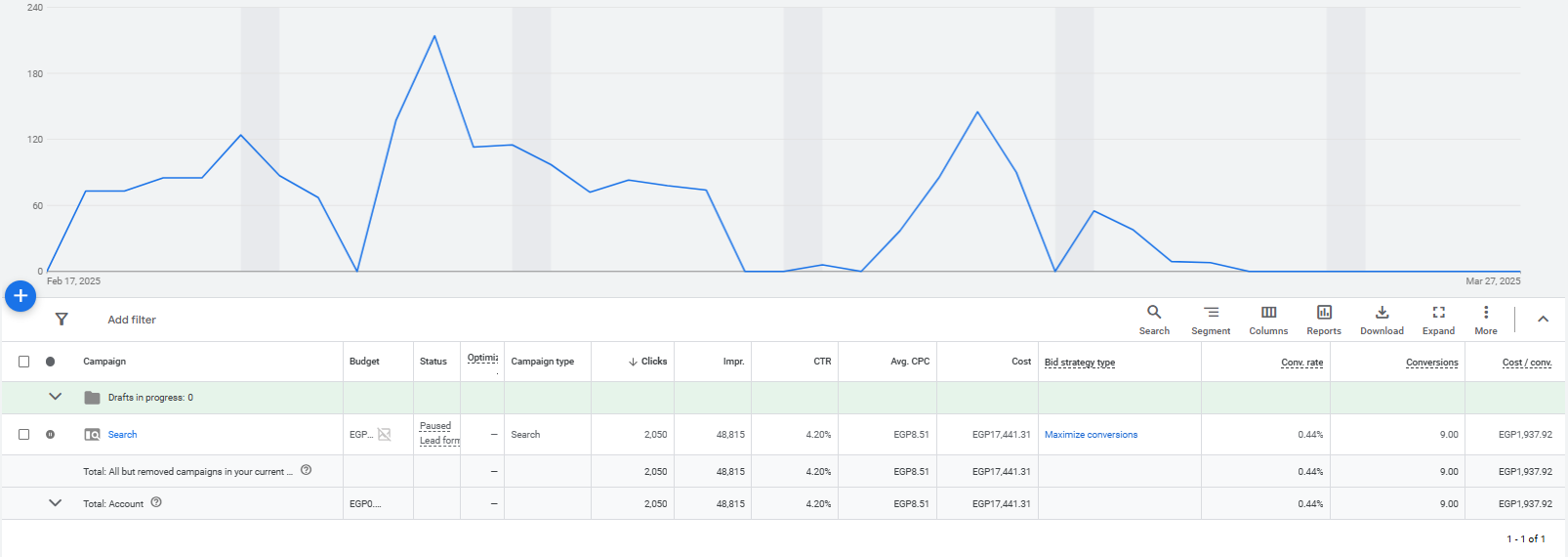
Task: Open the Reports menu
Action: tap(1324, 320)
